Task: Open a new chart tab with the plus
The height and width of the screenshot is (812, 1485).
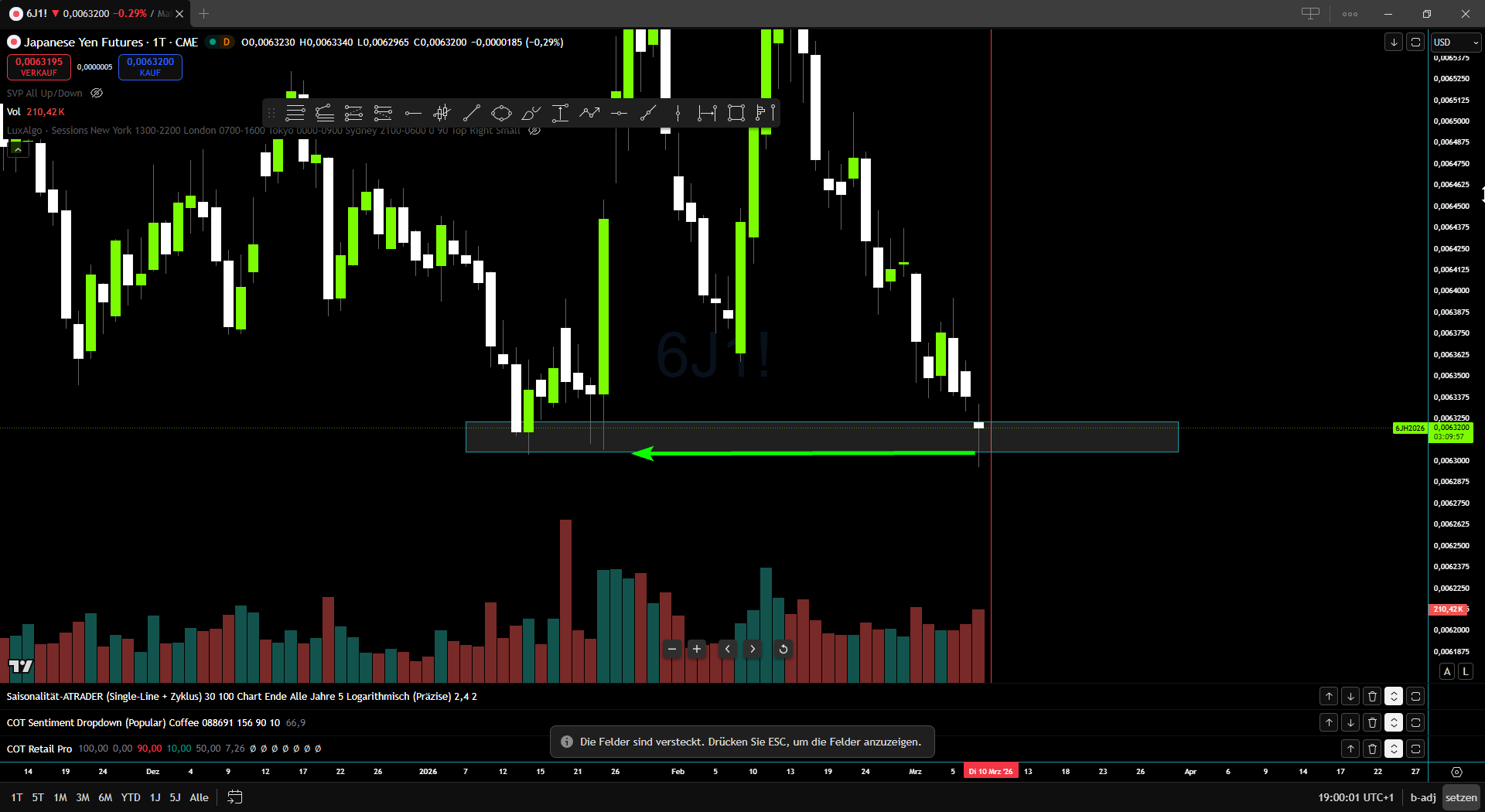Action: pos(203,14)
